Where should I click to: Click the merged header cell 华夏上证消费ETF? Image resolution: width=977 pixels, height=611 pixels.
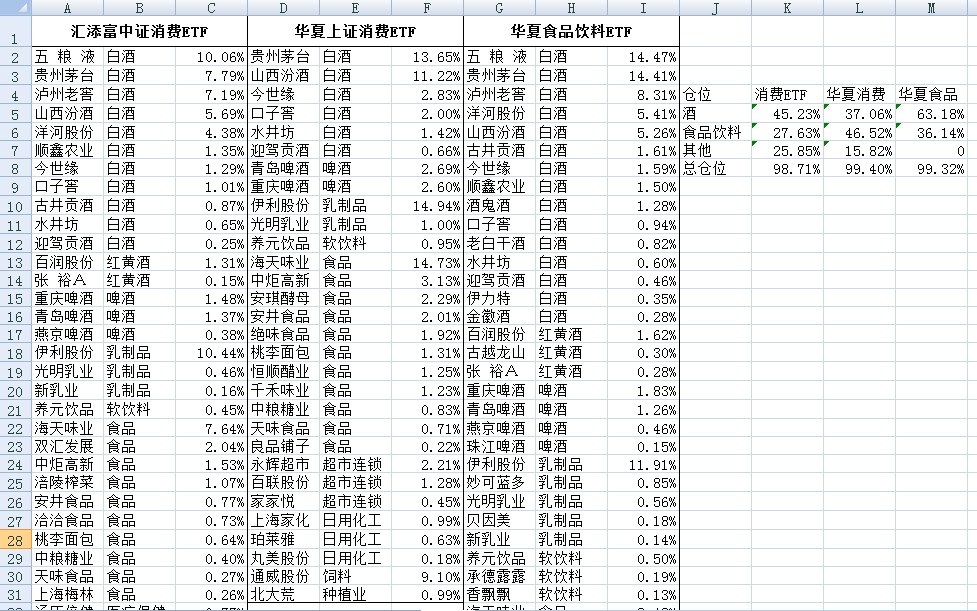pyautogui.click(x=356, y=32)
